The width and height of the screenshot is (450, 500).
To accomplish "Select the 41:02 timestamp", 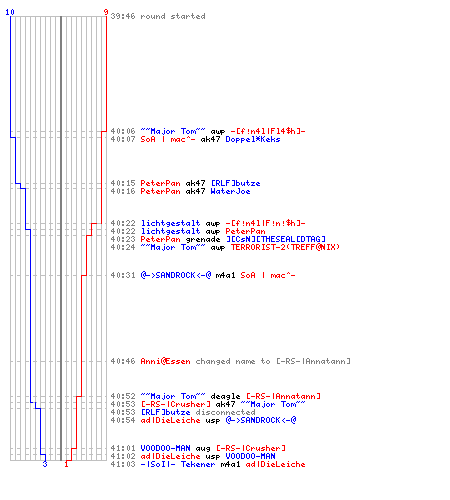I will 123,456.
